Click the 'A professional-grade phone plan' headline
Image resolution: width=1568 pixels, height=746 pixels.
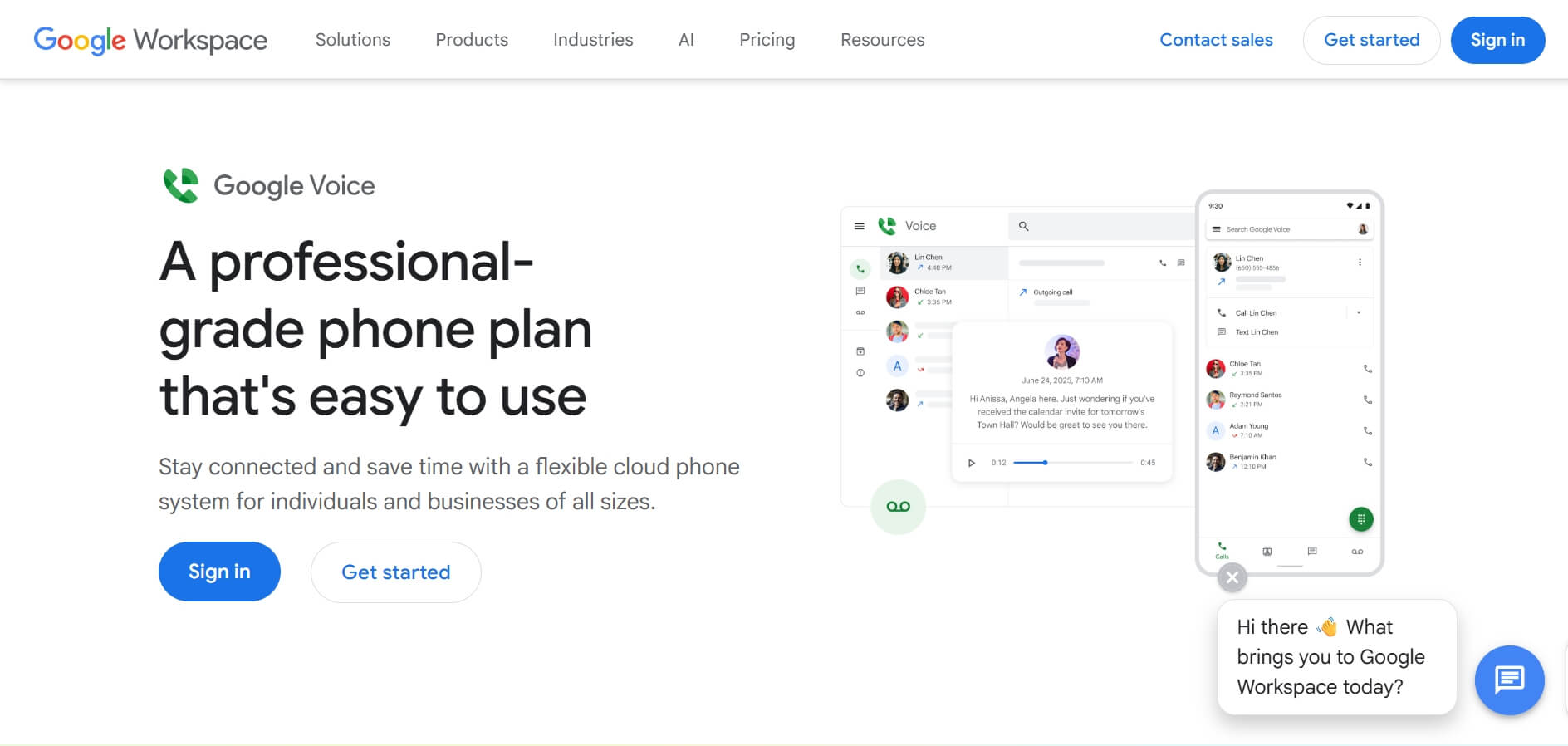coord(375,329)
